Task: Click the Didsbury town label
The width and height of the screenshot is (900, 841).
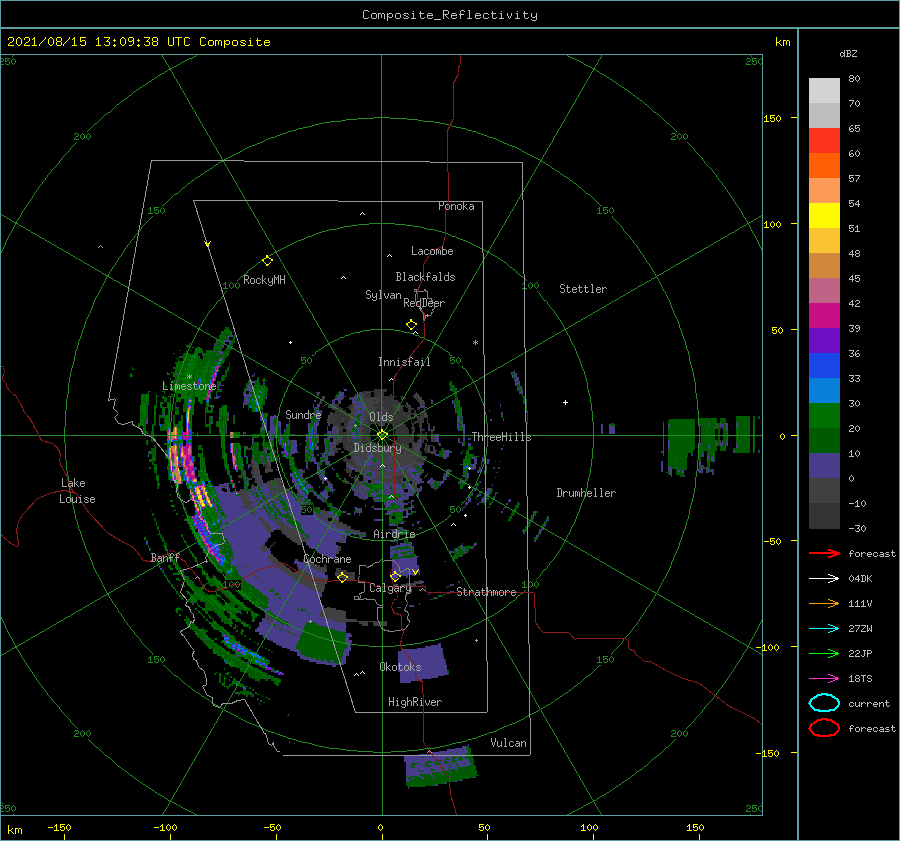Action: [377, 448]
